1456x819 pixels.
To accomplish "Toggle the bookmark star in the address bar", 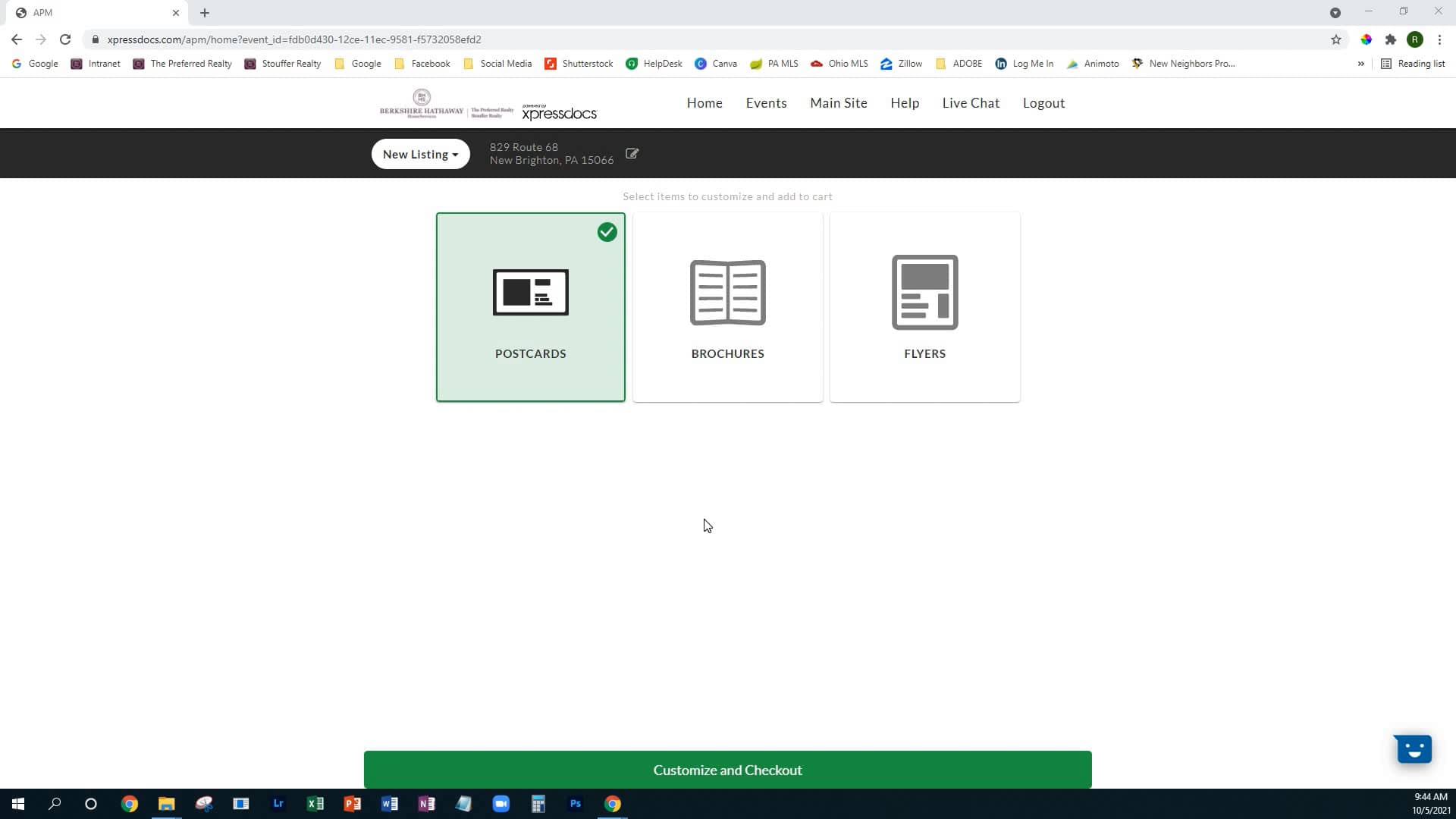I will [x=1336, y=39].
